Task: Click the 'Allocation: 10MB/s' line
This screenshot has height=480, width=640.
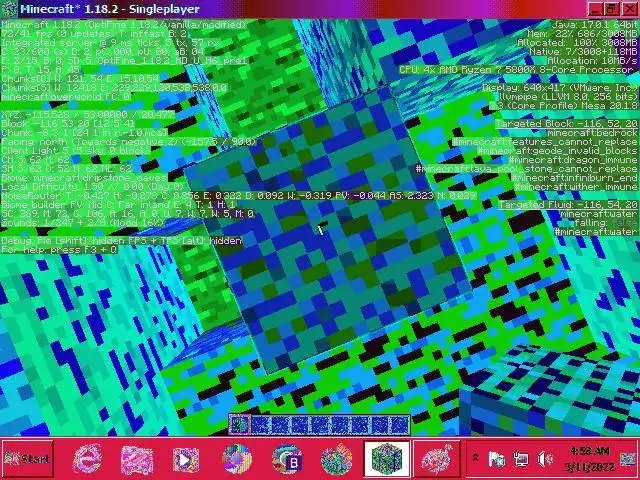Action: pos(592,61)
